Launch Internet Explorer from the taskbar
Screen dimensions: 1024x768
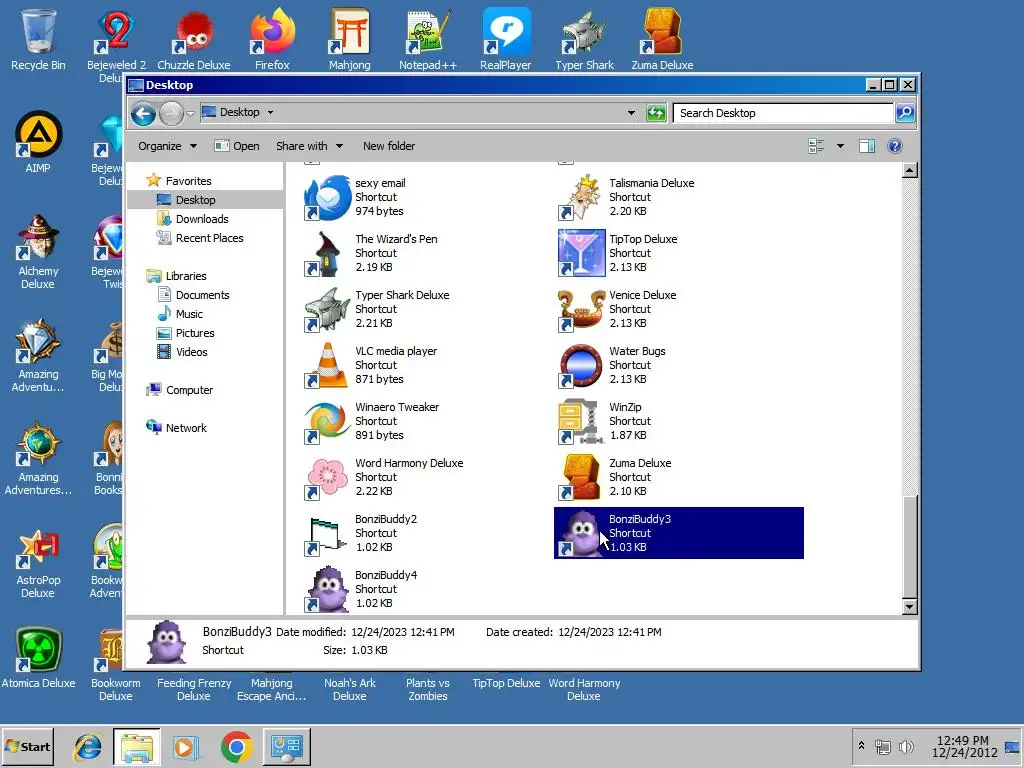(x=88, y=746)
